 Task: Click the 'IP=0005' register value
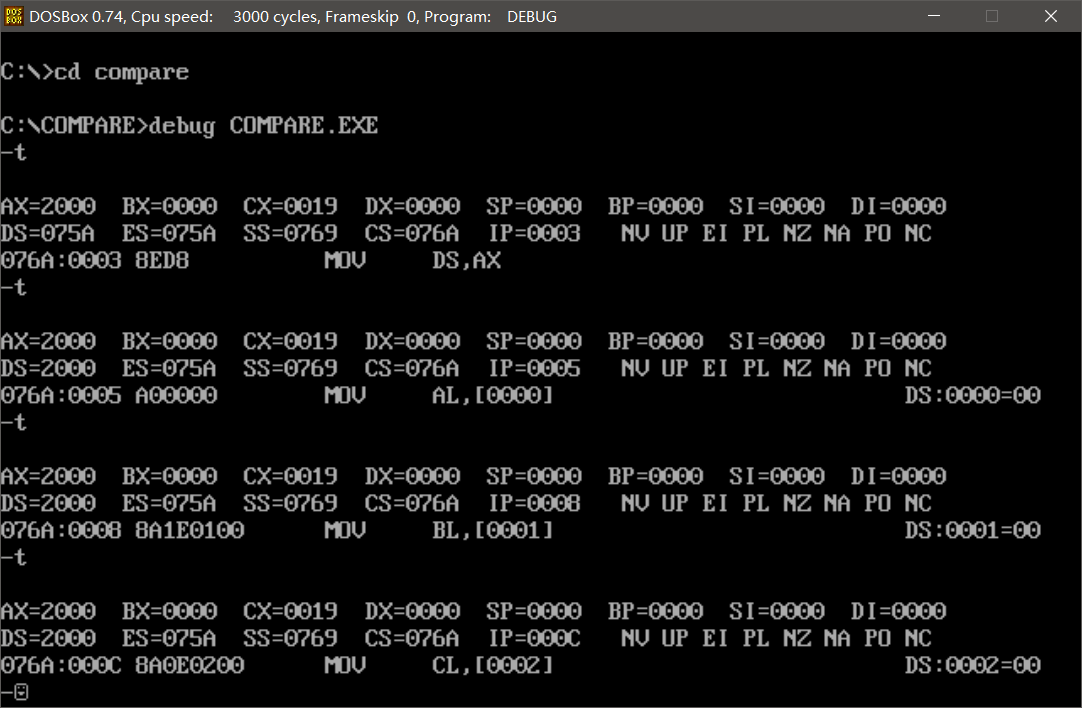pyautogui.click(x=535, y=368)
